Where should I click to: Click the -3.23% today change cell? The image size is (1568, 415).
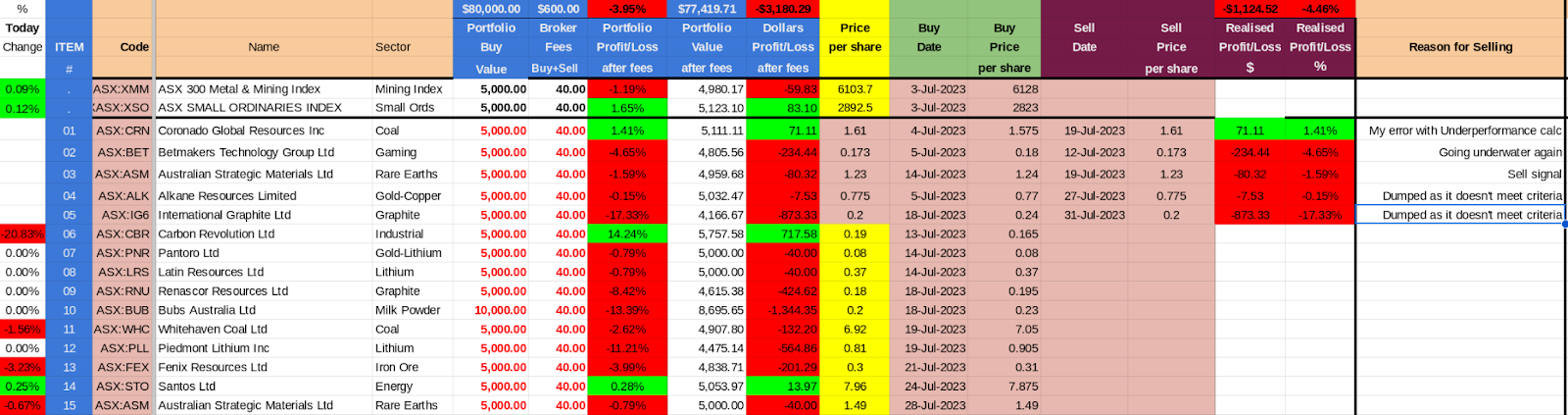tap(23, 367)
